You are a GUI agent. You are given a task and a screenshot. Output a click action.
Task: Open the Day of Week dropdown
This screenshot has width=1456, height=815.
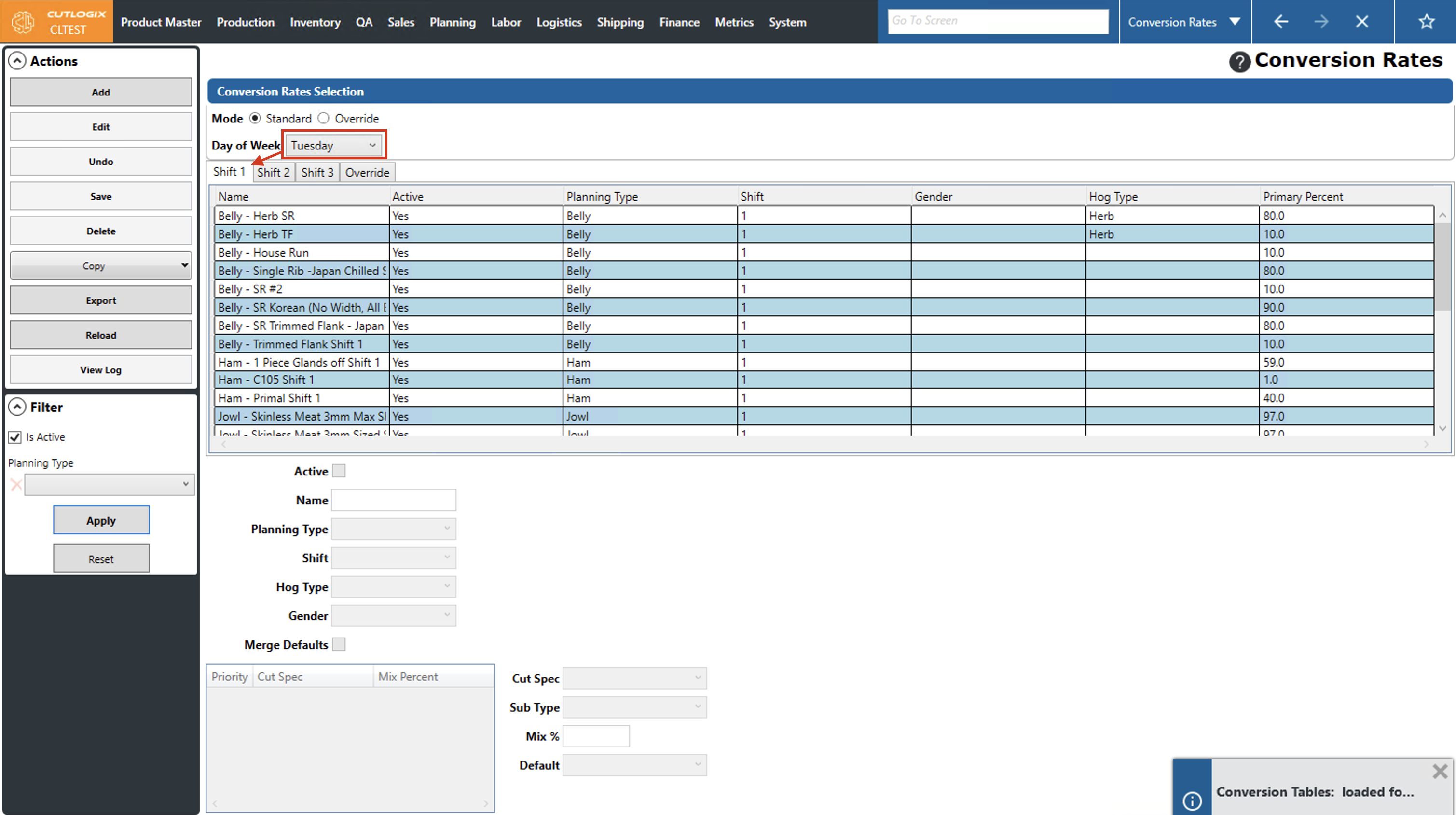pos(333,145)
